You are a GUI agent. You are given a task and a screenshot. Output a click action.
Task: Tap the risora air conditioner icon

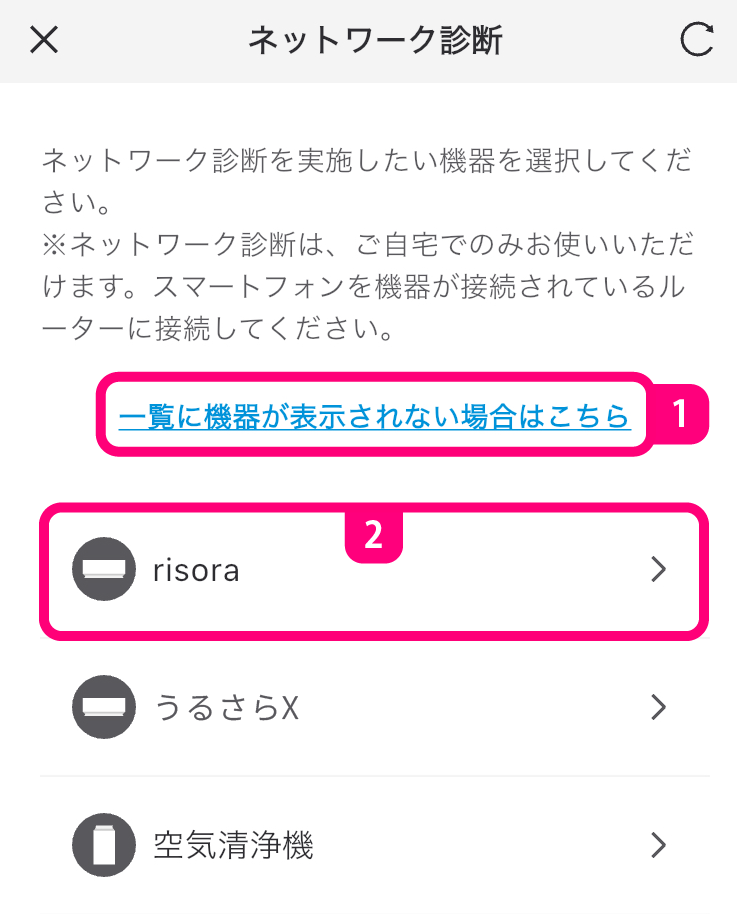(104, 570)
